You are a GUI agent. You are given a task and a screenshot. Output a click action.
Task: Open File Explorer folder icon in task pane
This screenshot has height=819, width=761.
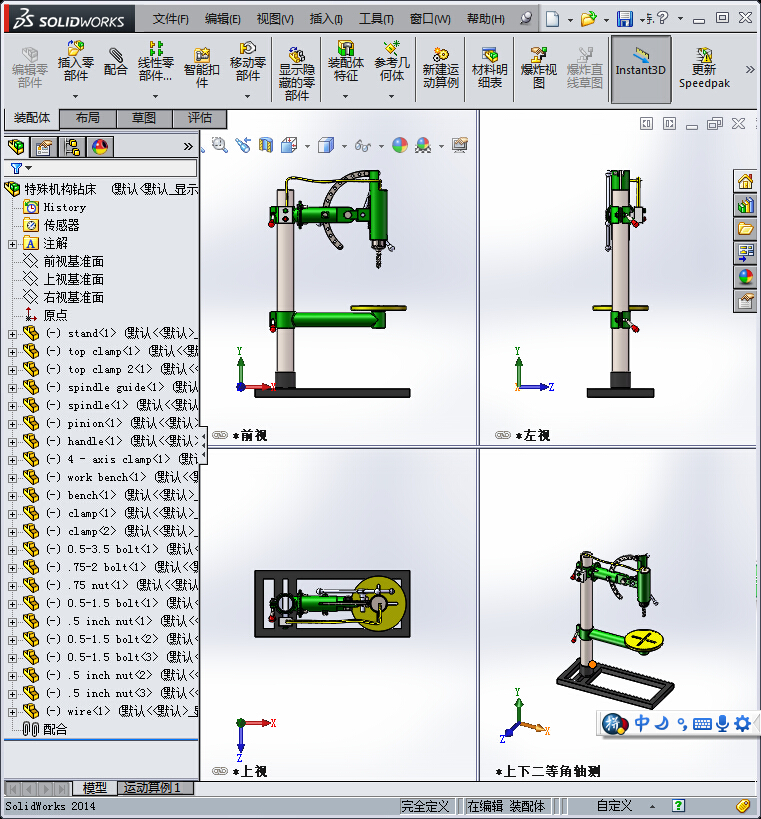point(745,229)
